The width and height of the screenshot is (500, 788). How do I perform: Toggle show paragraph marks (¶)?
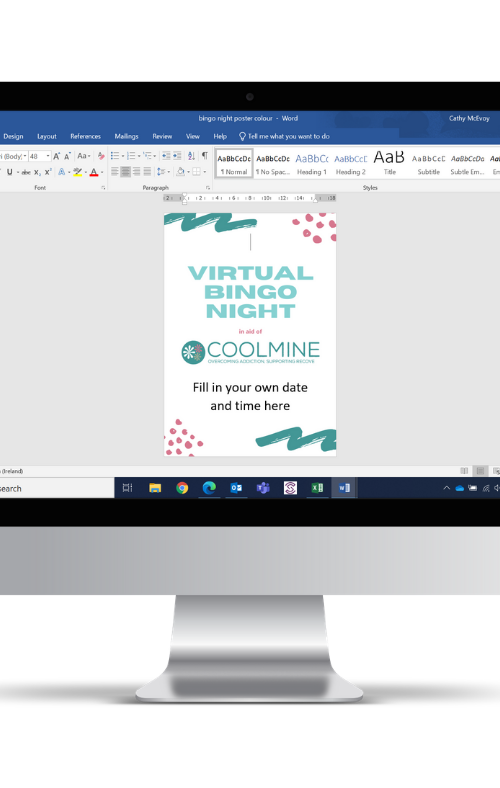point(205,156)
